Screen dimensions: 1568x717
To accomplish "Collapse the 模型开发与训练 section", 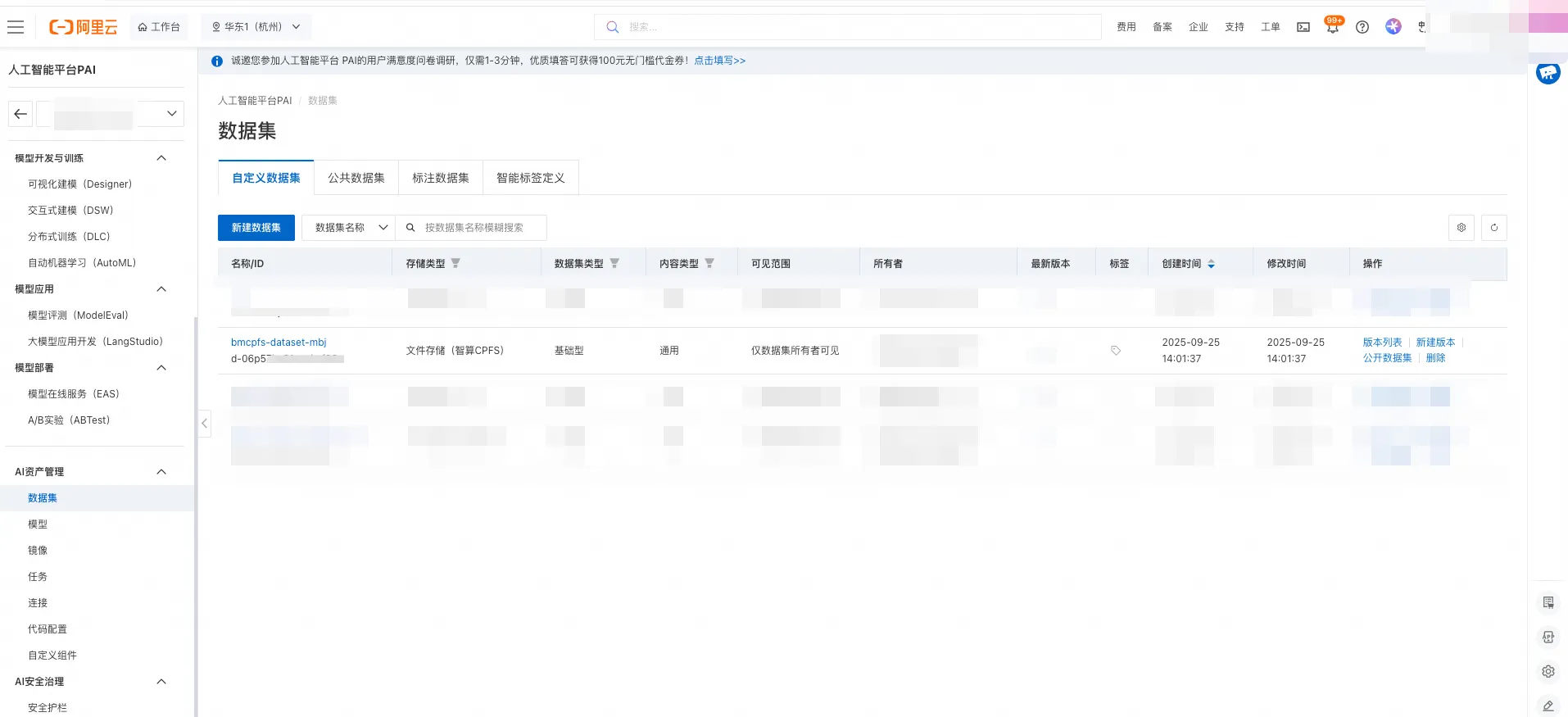I will click(x=161, y=158).
